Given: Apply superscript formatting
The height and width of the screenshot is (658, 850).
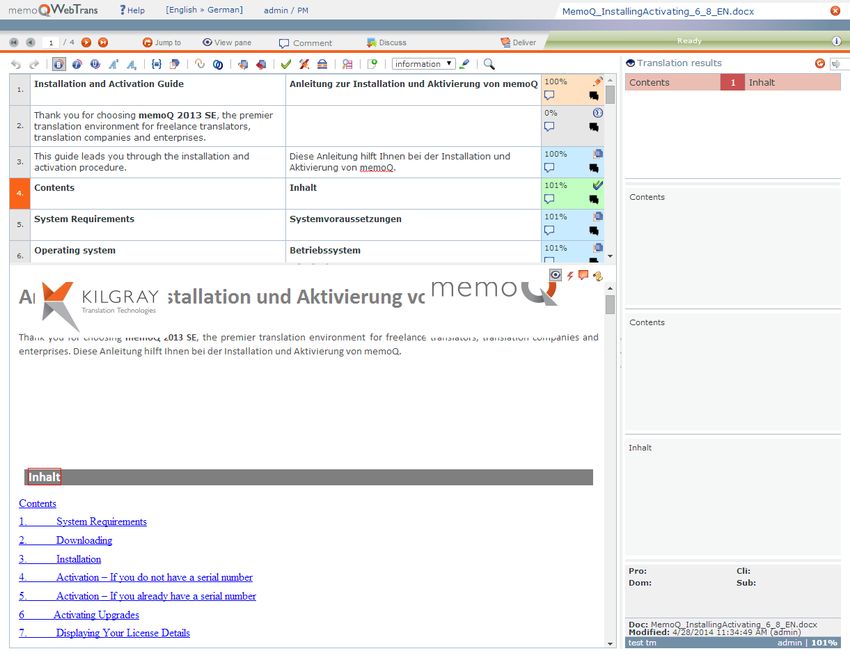Looking at the screenshot, I should [x=114, y=64].
